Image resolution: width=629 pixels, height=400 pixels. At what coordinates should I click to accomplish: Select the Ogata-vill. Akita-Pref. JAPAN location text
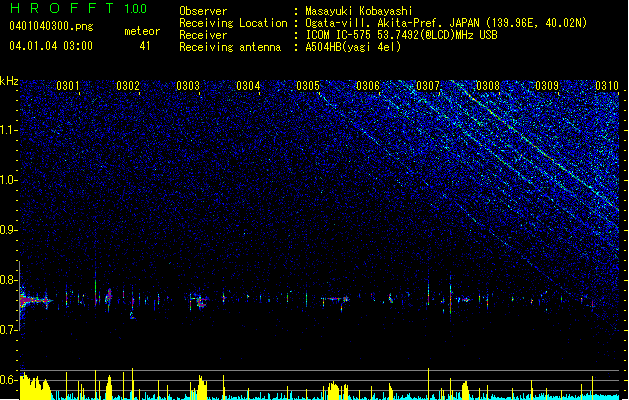(x=446, y=23)
